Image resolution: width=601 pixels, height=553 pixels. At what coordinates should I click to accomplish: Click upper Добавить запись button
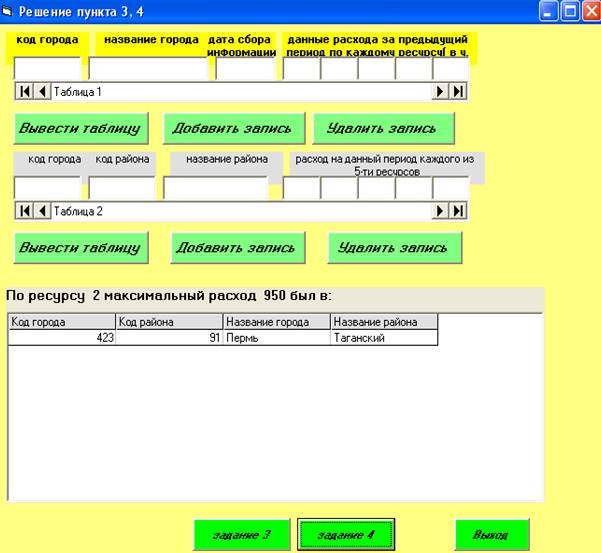[x=232, y=129]
